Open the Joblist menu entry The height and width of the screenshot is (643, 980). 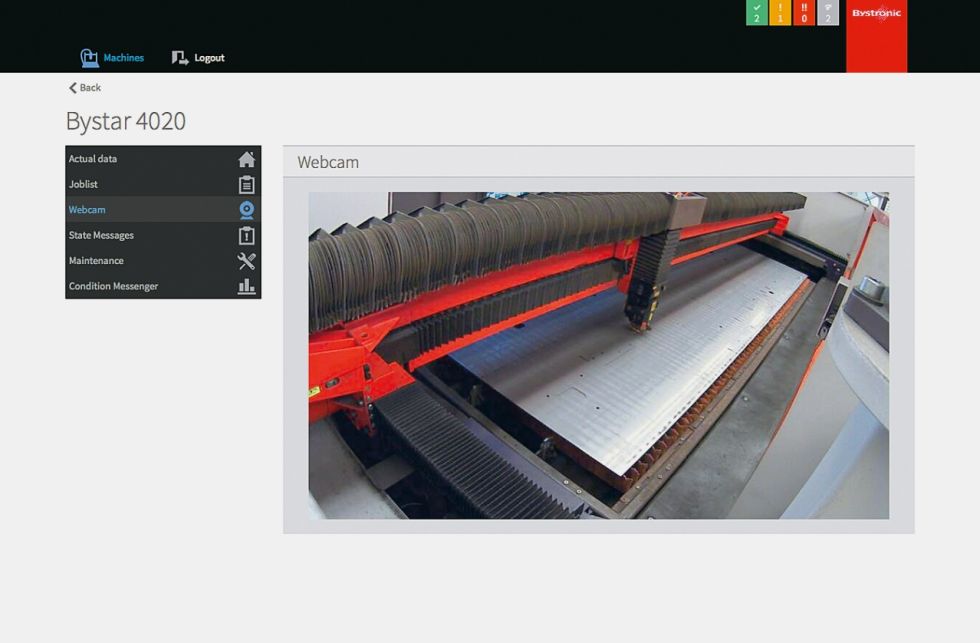163,184
